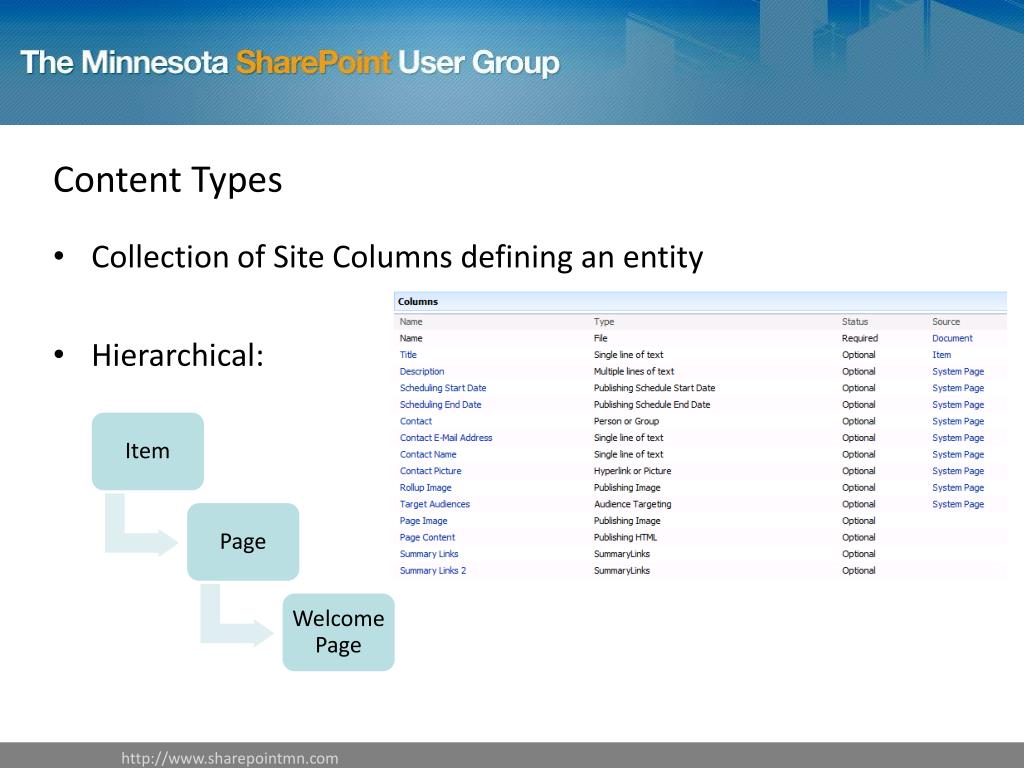Click the Page Image column link
The image size is (1024, 768).
pyautogui.click(x=423, y=521)
